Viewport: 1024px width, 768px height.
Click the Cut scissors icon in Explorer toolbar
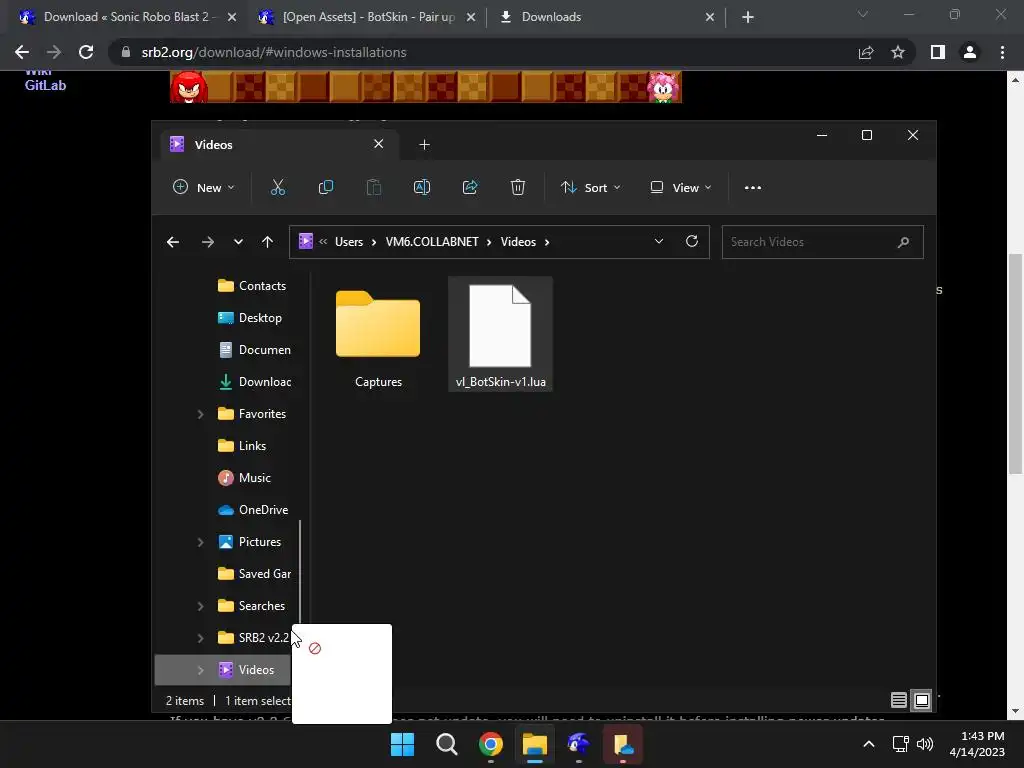tap(278, 187)
